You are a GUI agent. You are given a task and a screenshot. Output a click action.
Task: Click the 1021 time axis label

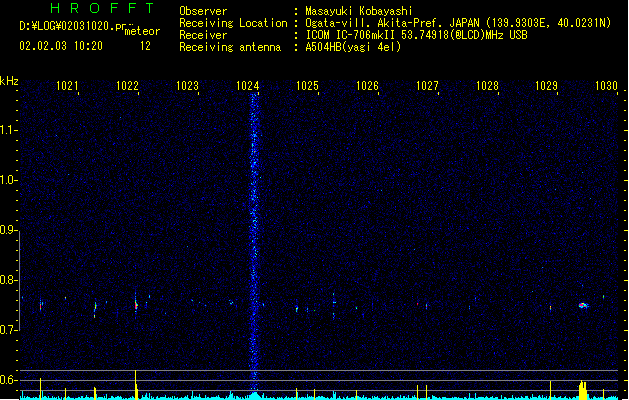coord(67,85)
